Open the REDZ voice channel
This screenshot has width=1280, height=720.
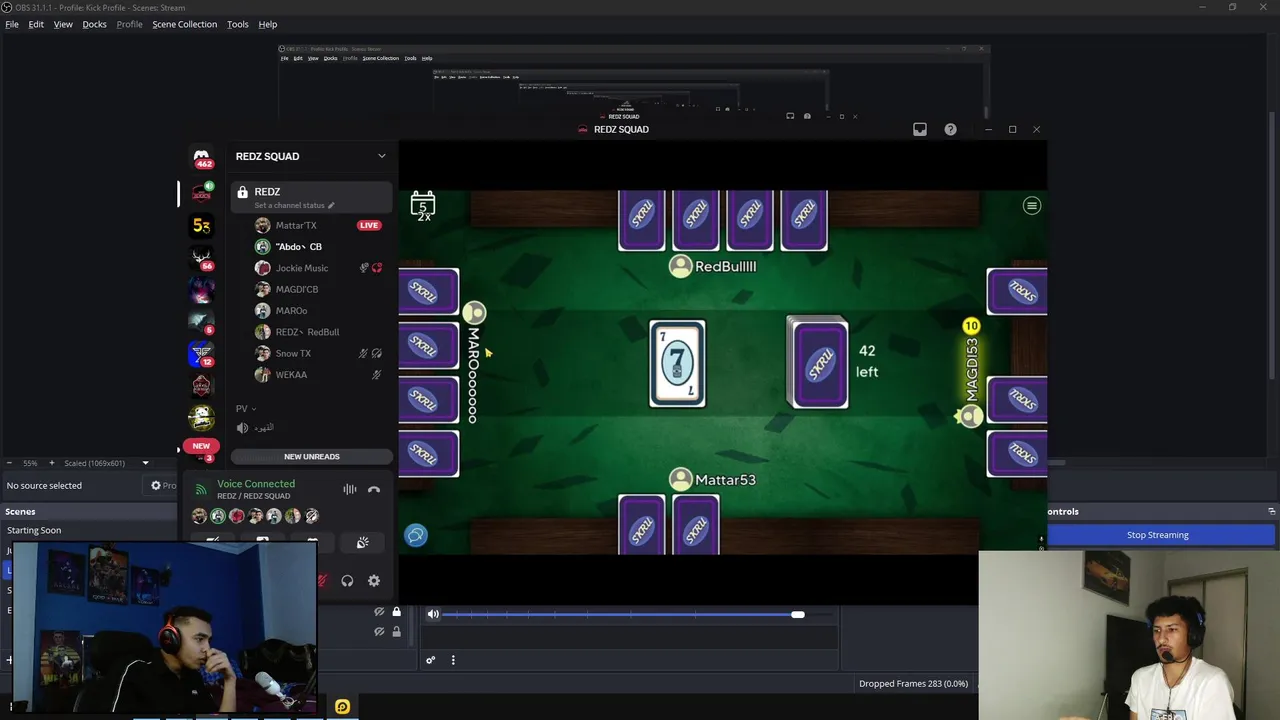[x=311, y=196]
